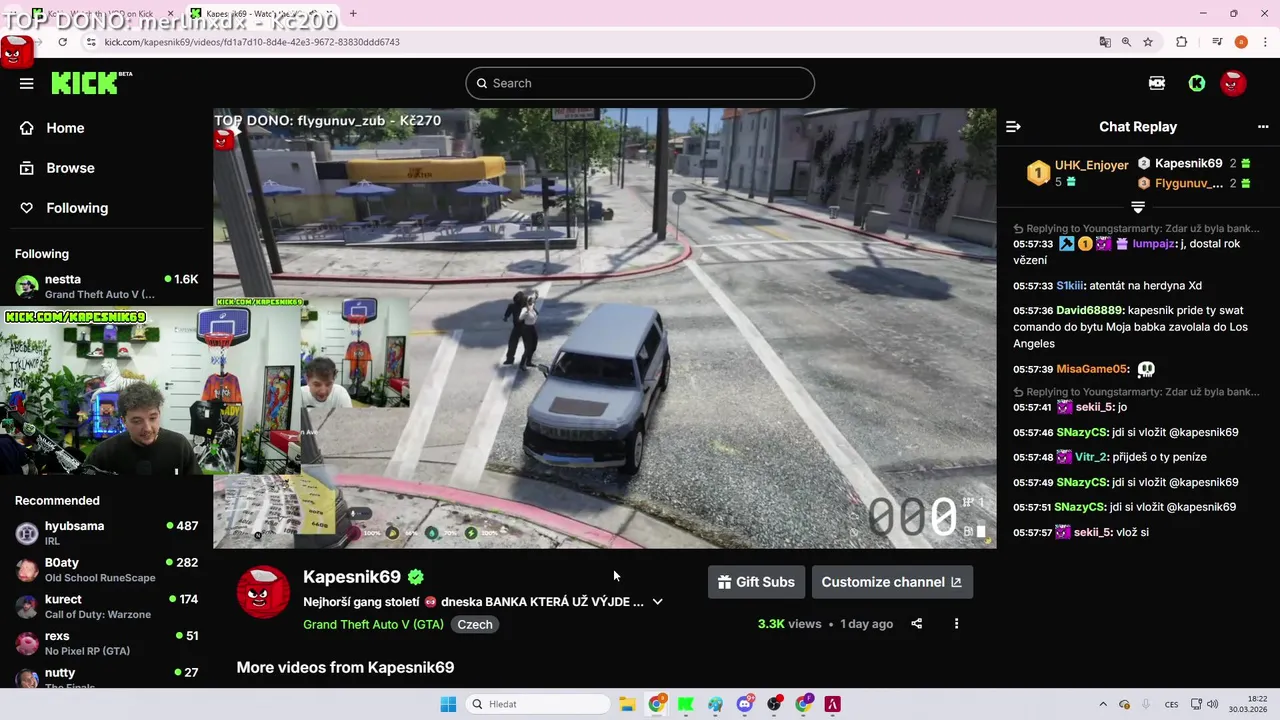Share this video

click(916, 624)
